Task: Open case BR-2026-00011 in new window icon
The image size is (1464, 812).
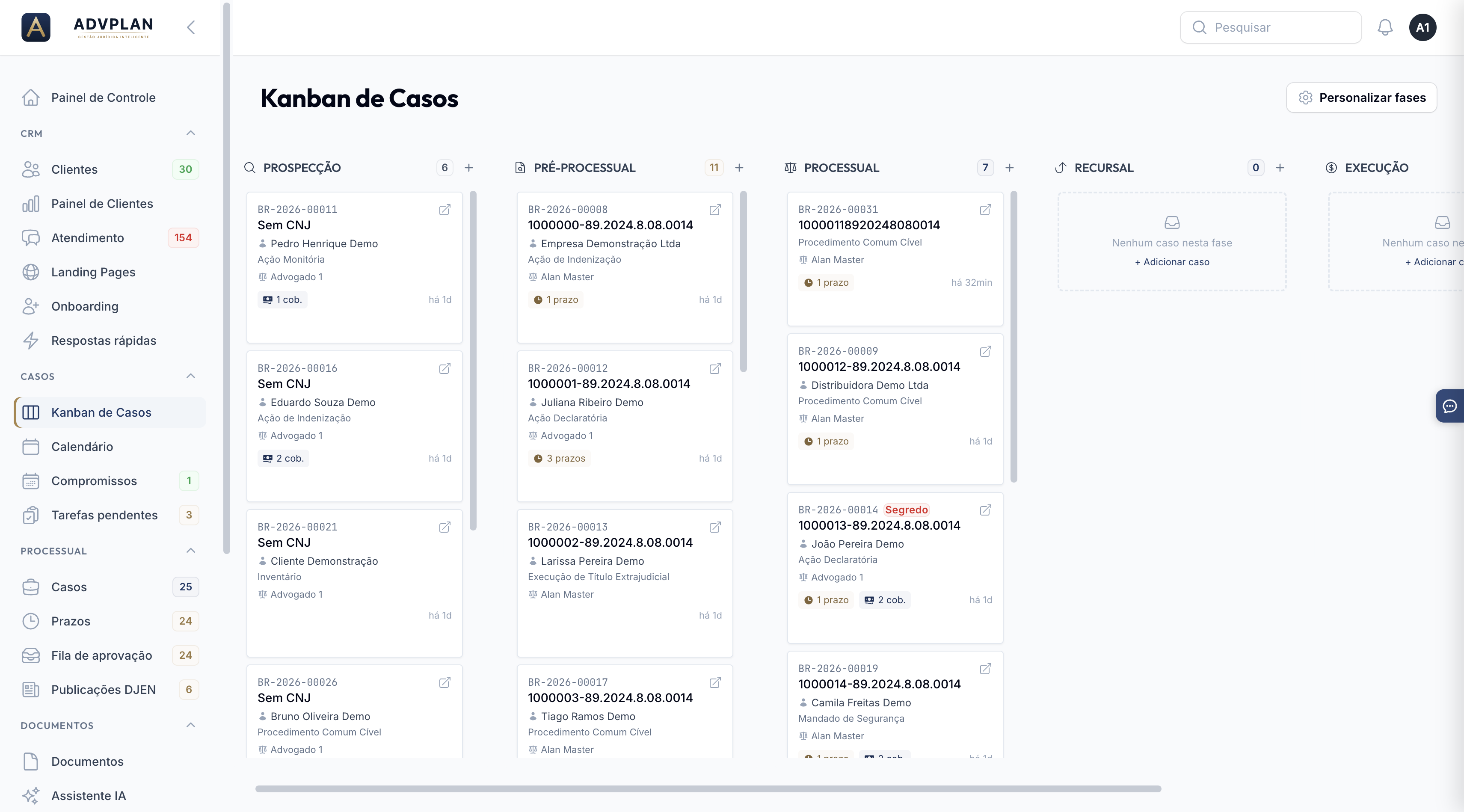Action: (445, 210)
